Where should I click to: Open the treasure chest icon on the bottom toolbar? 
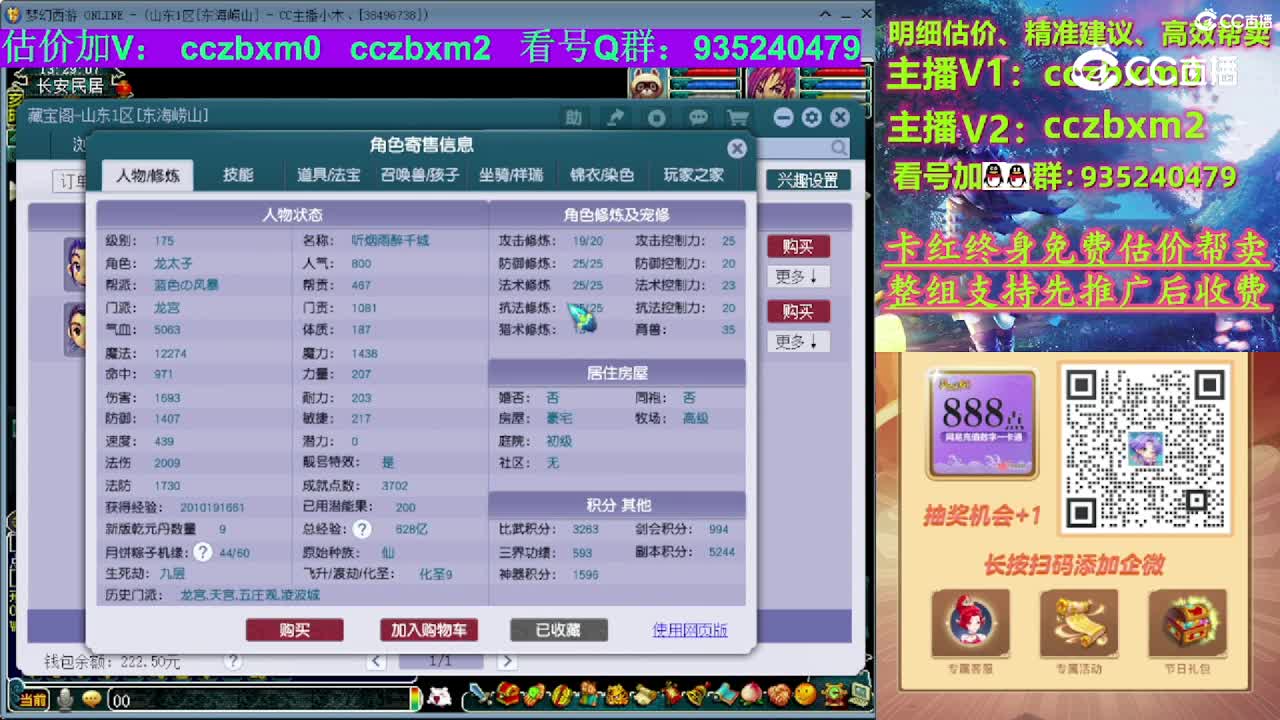(506, 697)
